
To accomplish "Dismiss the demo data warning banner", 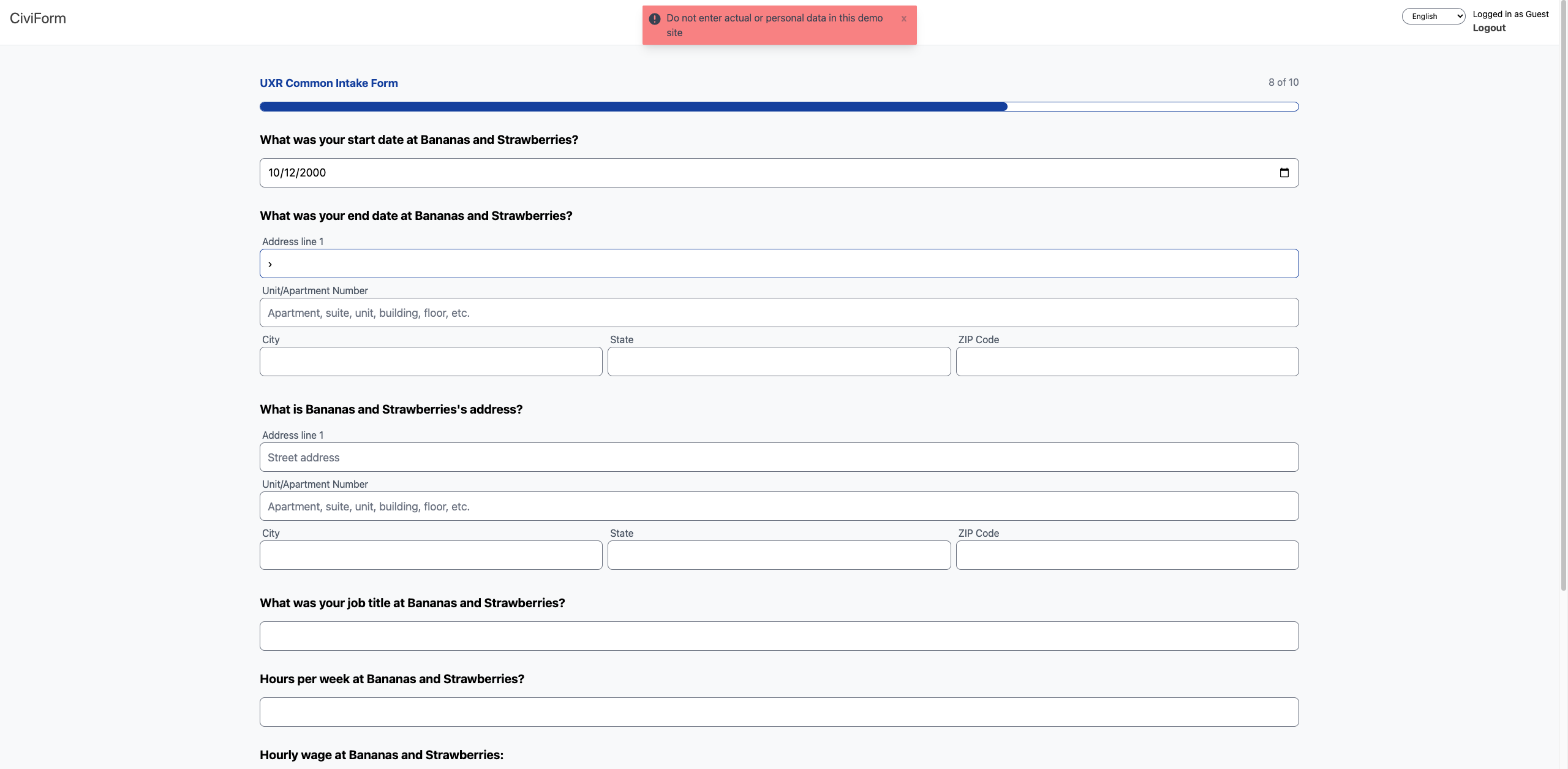I will [x=903, y=19].
